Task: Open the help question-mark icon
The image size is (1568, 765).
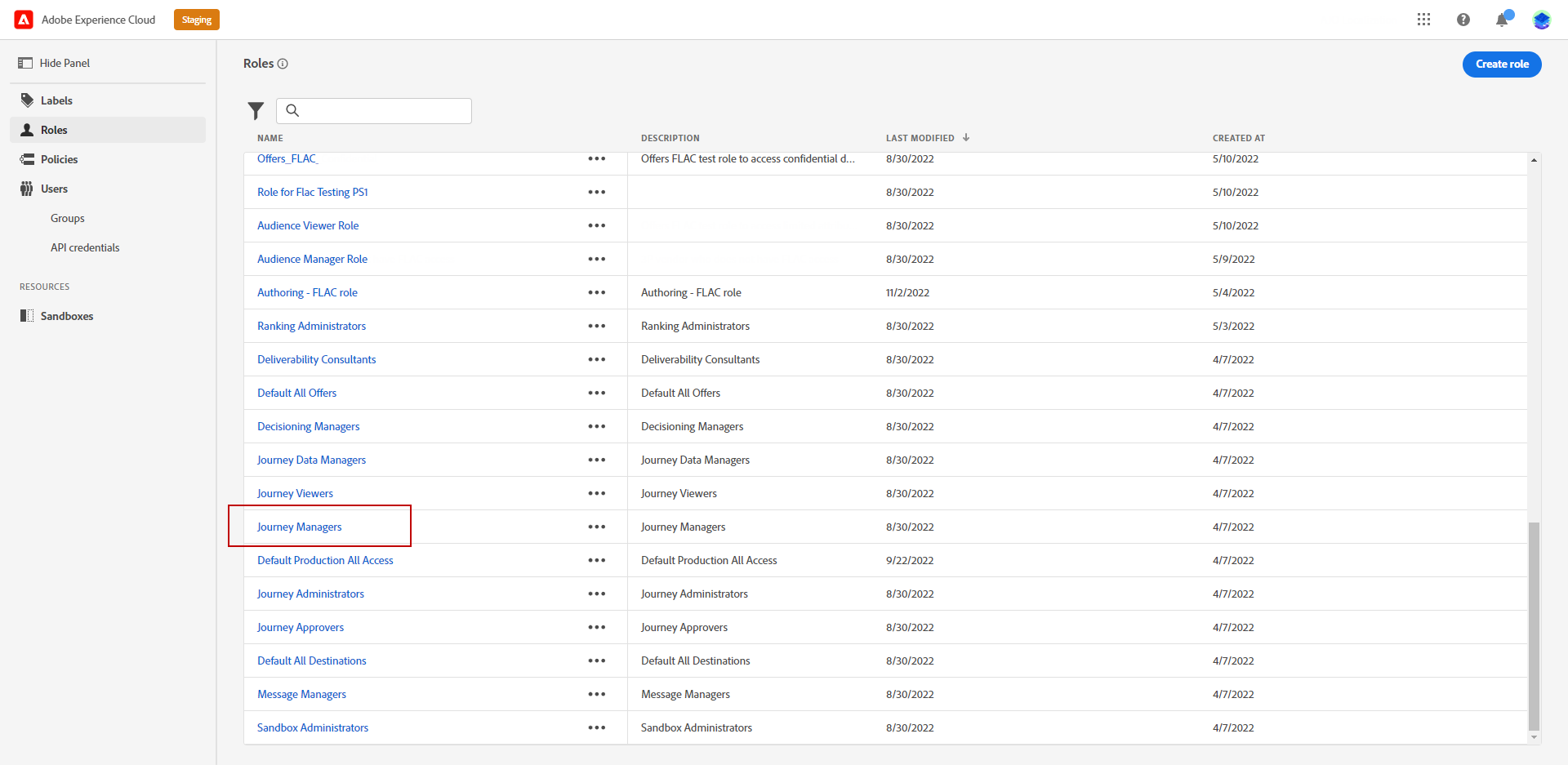Action: pos(1463,20)
